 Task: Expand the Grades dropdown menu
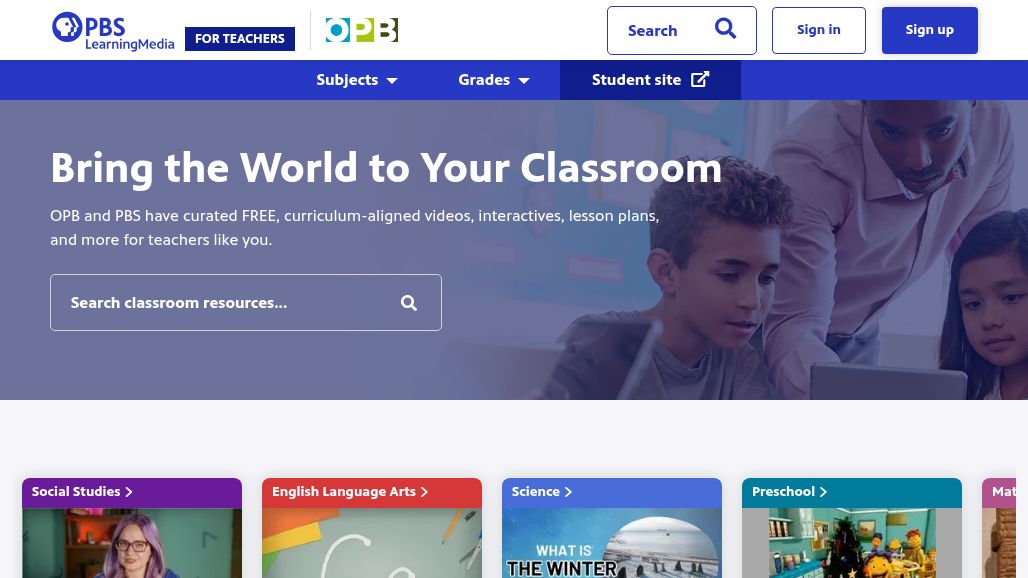(x=494, y=80)
